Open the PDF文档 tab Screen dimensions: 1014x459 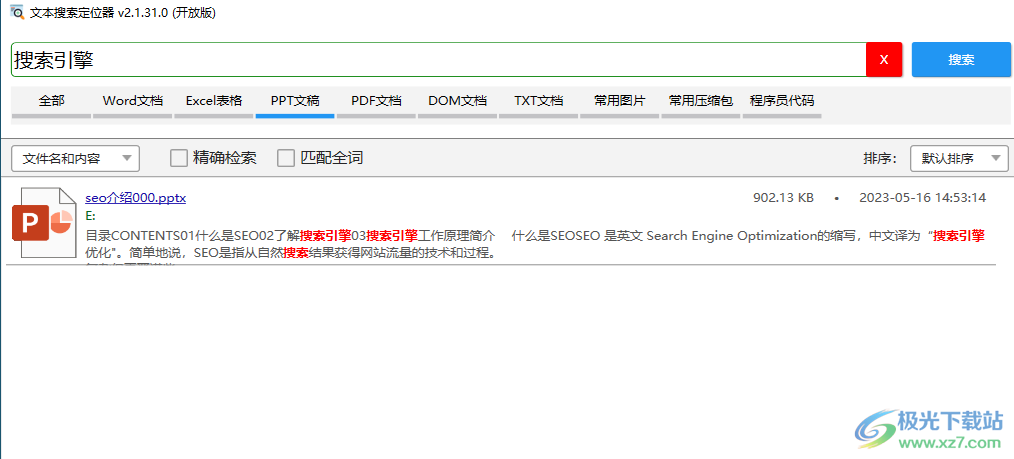(x=376, y=104)
